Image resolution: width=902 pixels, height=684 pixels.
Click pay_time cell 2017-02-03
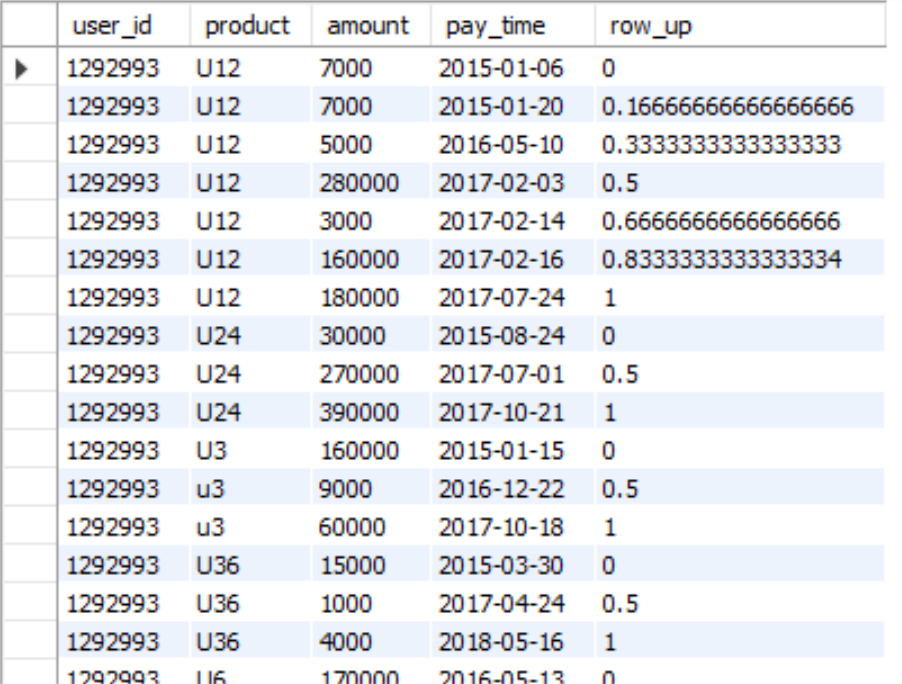point(512,183)
